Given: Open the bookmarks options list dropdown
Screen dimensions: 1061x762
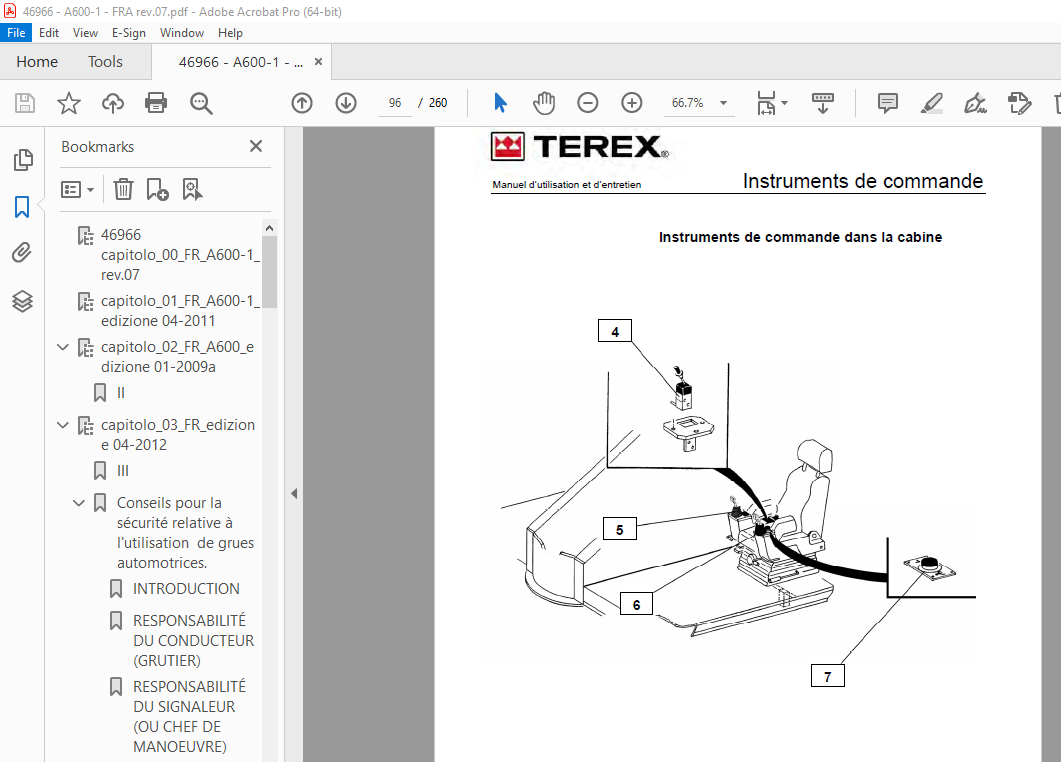Looking at the screenshot, I should coord(76,189).
